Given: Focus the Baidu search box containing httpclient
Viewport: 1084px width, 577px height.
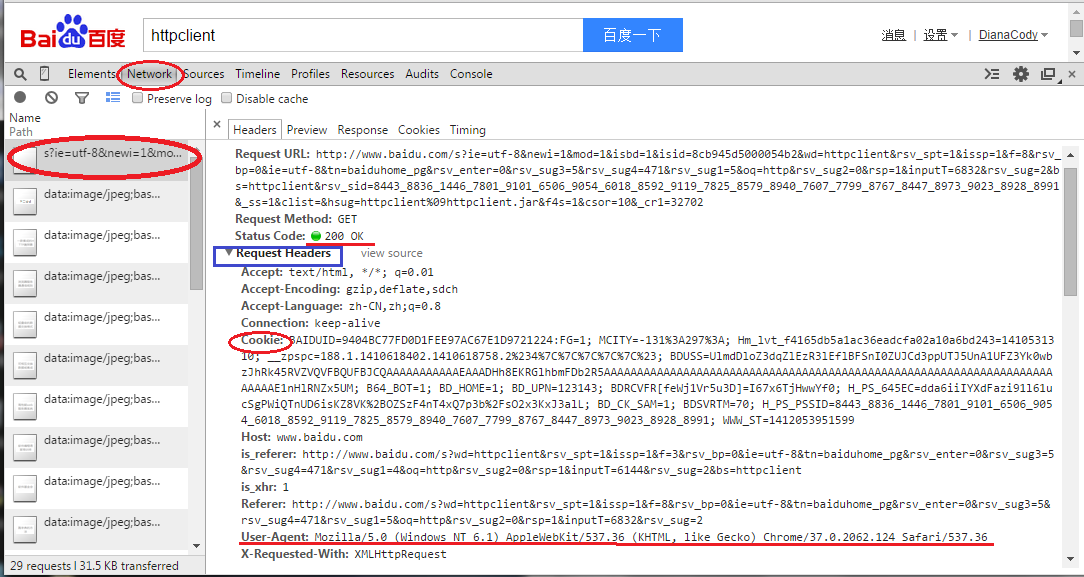Looking at the screenshot, I should (x=363, y=35).
